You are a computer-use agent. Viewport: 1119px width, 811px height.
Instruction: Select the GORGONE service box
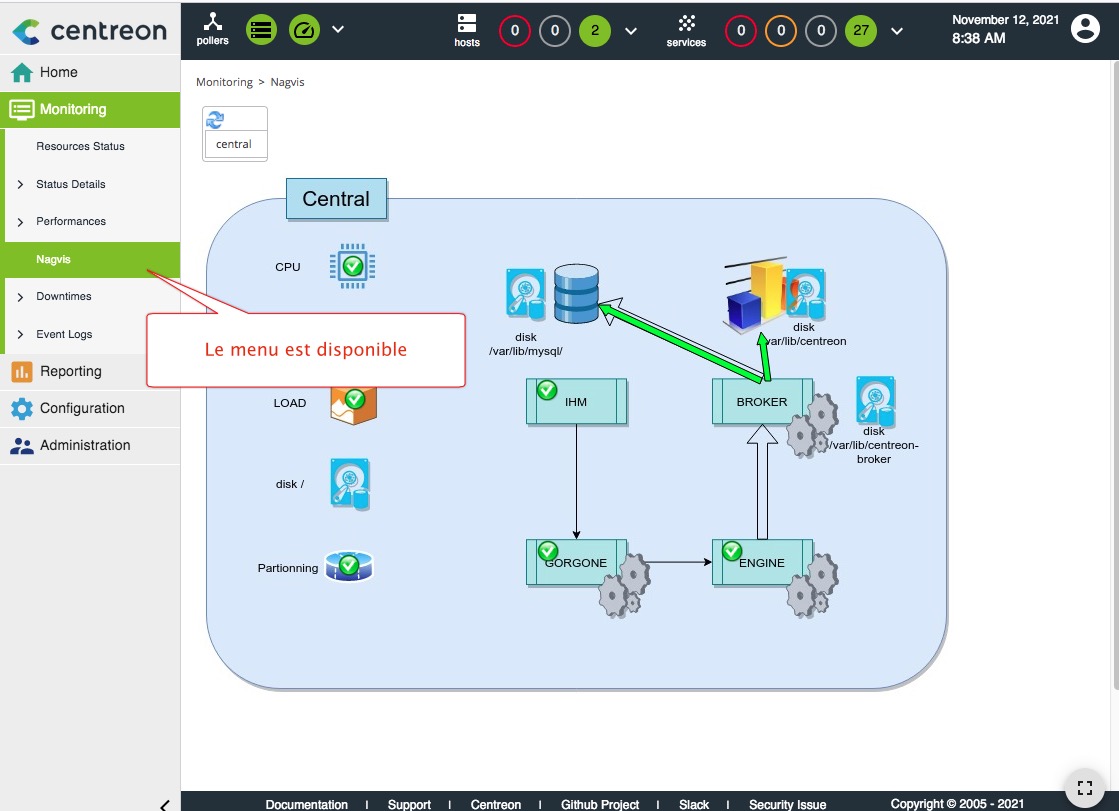[576, 562]
